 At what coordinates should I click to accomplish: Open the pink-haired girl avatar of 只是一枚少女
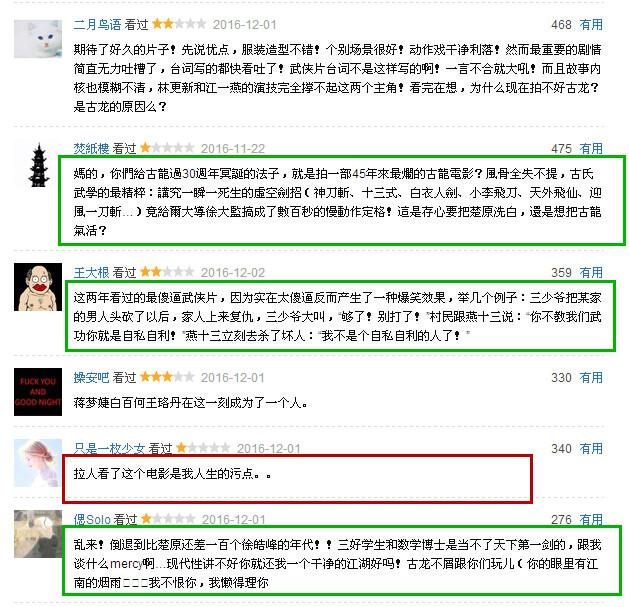[x=38, y=463]
